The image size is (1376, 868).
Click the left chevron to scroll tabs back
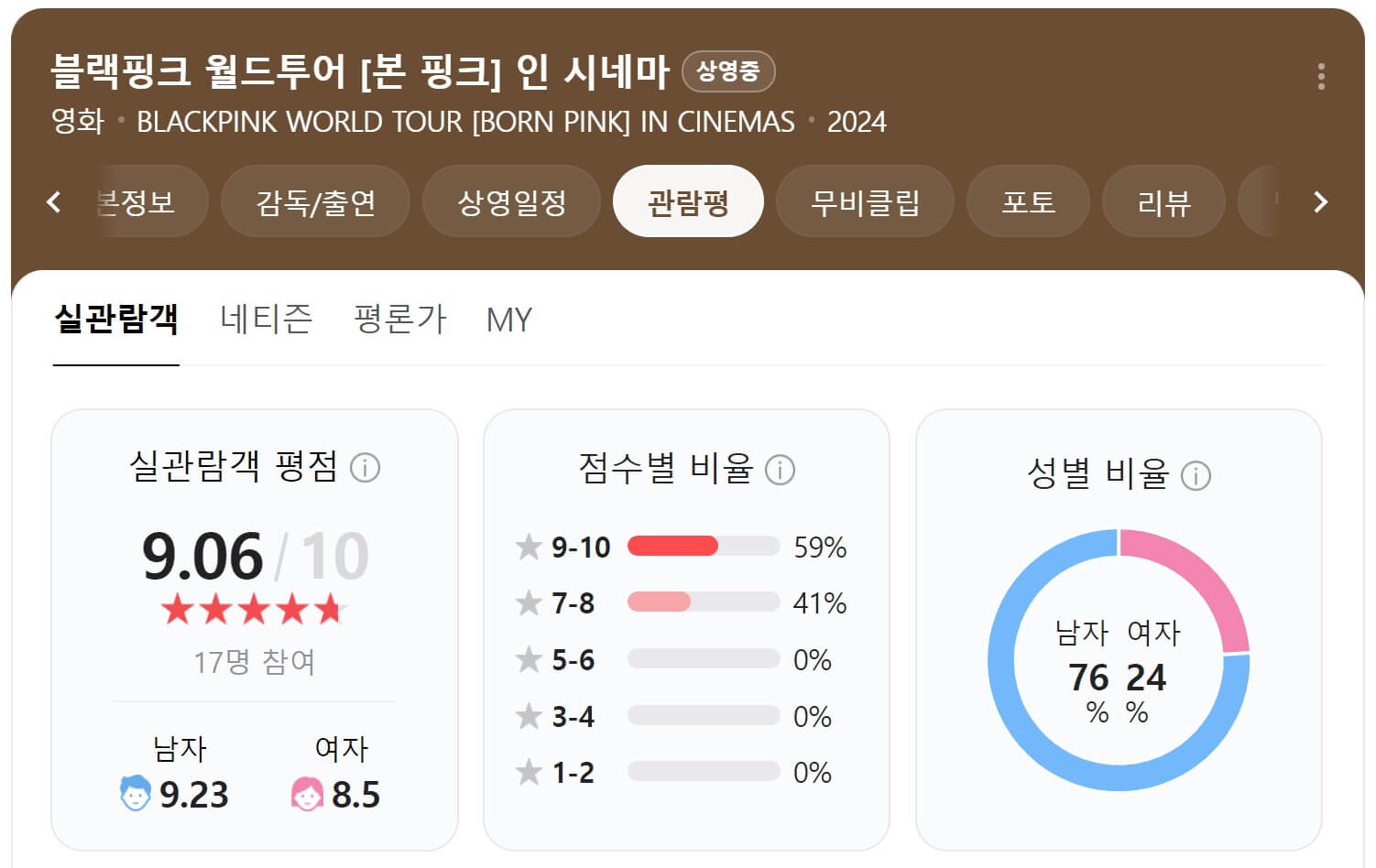click(x=54, y=201)
